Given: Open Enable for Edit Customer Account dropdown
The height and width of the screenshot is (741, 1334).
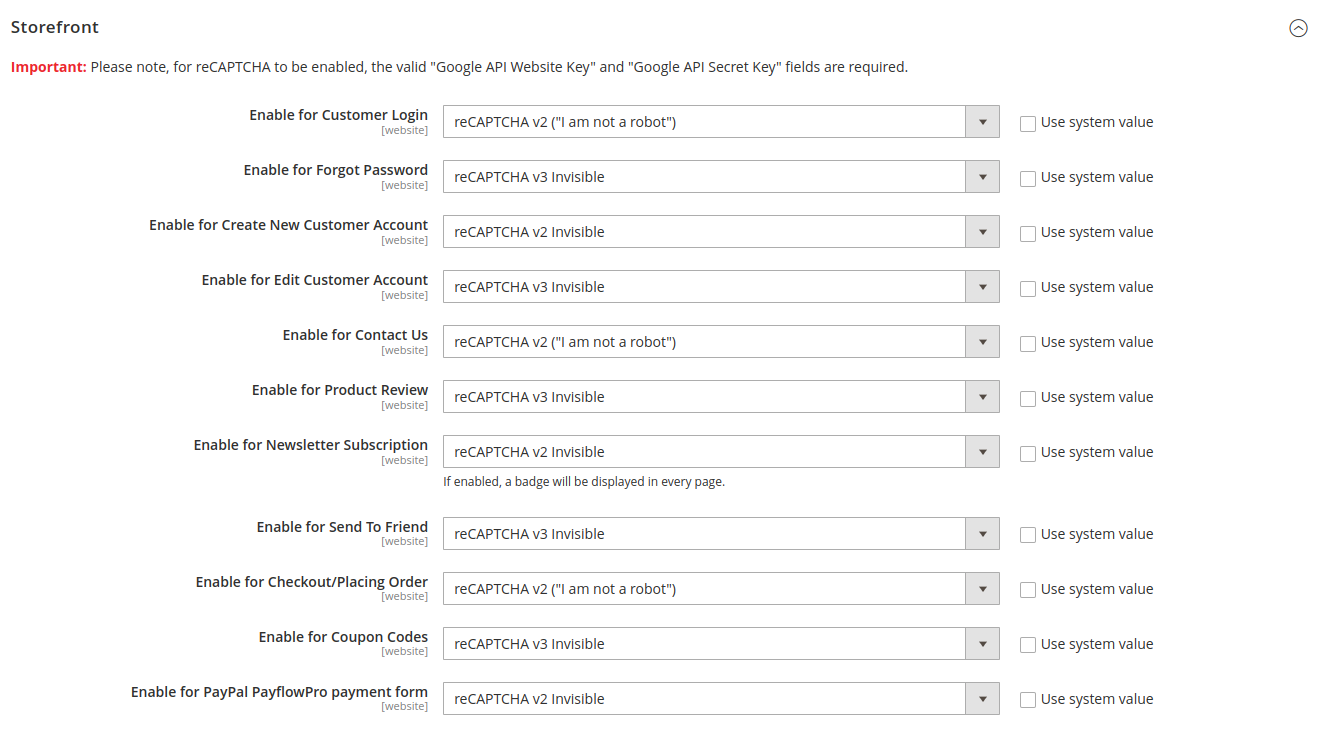Looking at the screenshot, I should pos(721,287).
